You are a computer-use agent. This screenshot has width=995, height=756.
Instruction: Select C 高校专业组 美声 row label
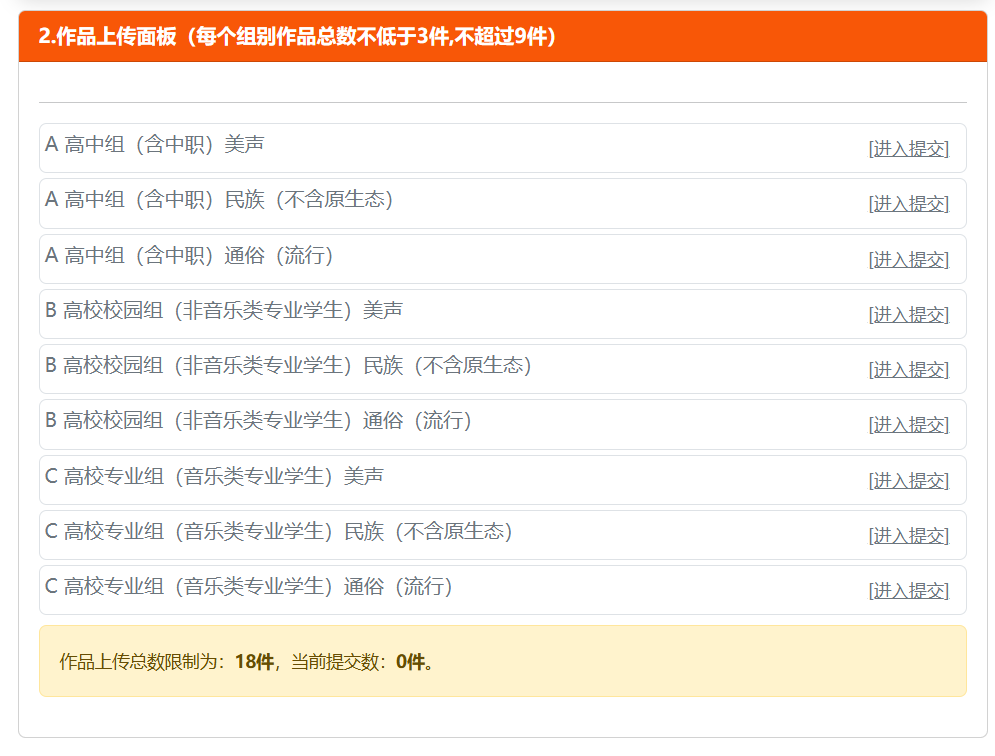(x=214, y=477)
